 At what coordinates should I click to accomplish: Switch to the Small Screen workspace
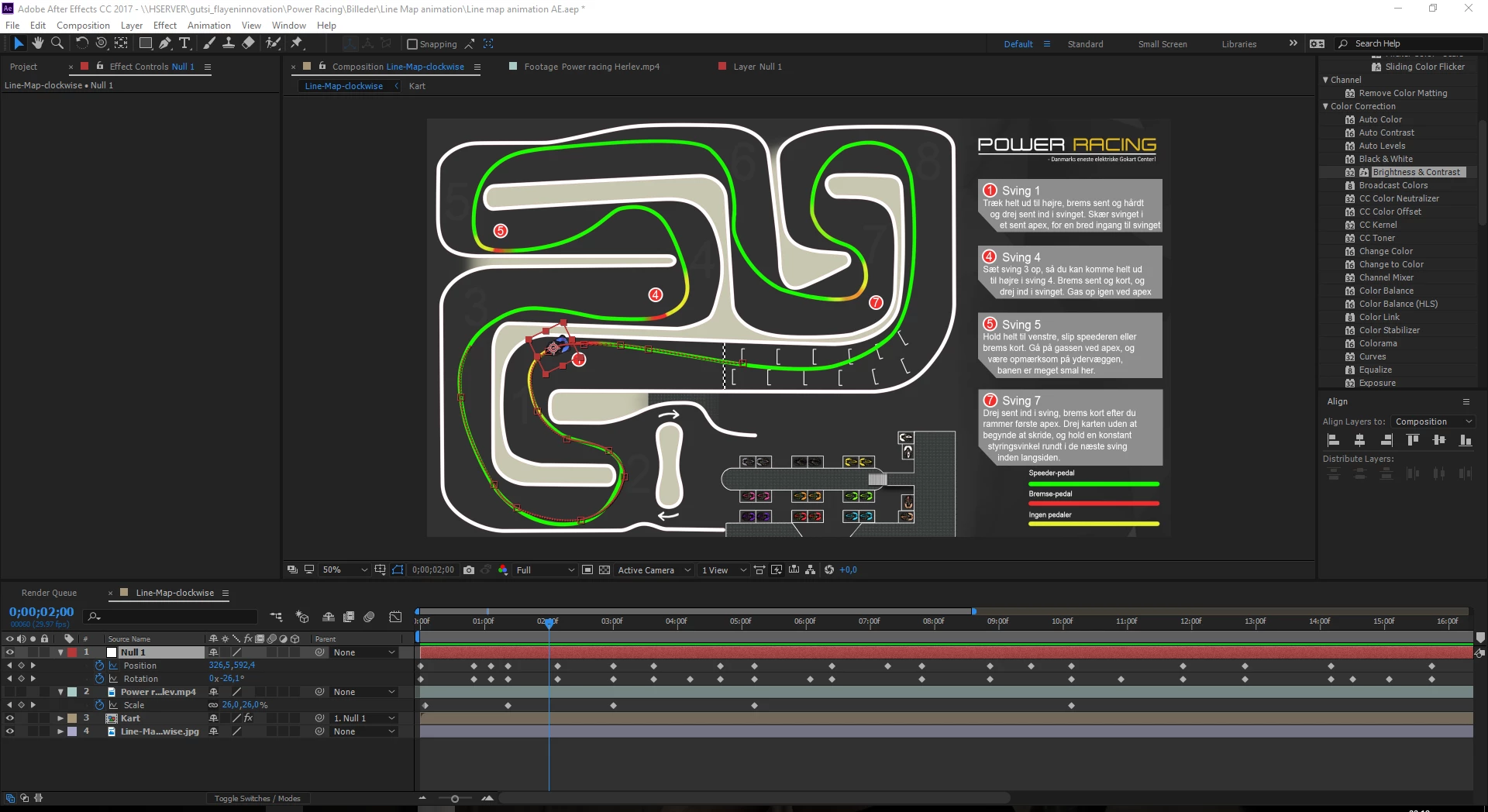click(1162, 44)
